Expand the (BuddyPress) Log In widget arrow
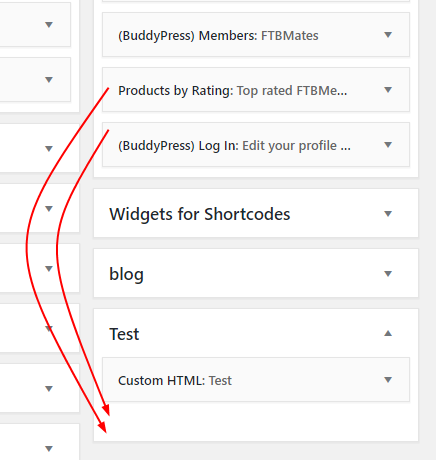Viewport: 436px width, 460px height. tap(388, 145)
